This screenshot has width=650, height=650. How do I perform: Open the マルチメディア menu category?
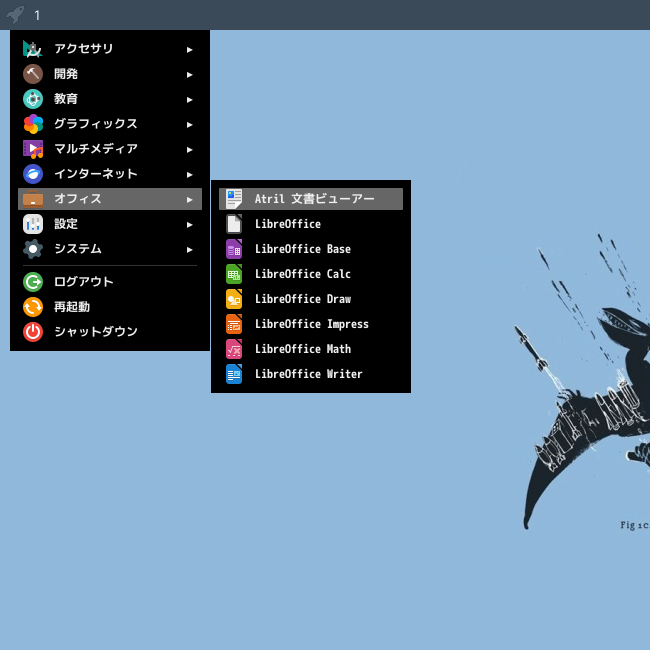(x=110, y=149)
